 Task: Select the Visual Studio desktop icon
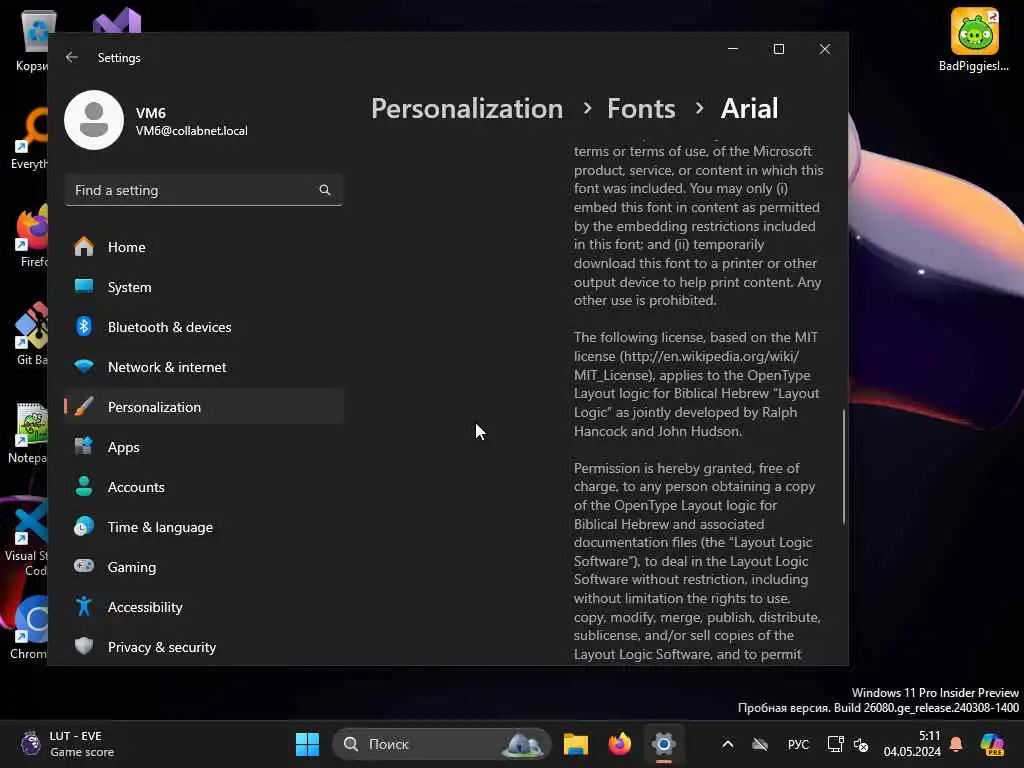coord(117,20)
